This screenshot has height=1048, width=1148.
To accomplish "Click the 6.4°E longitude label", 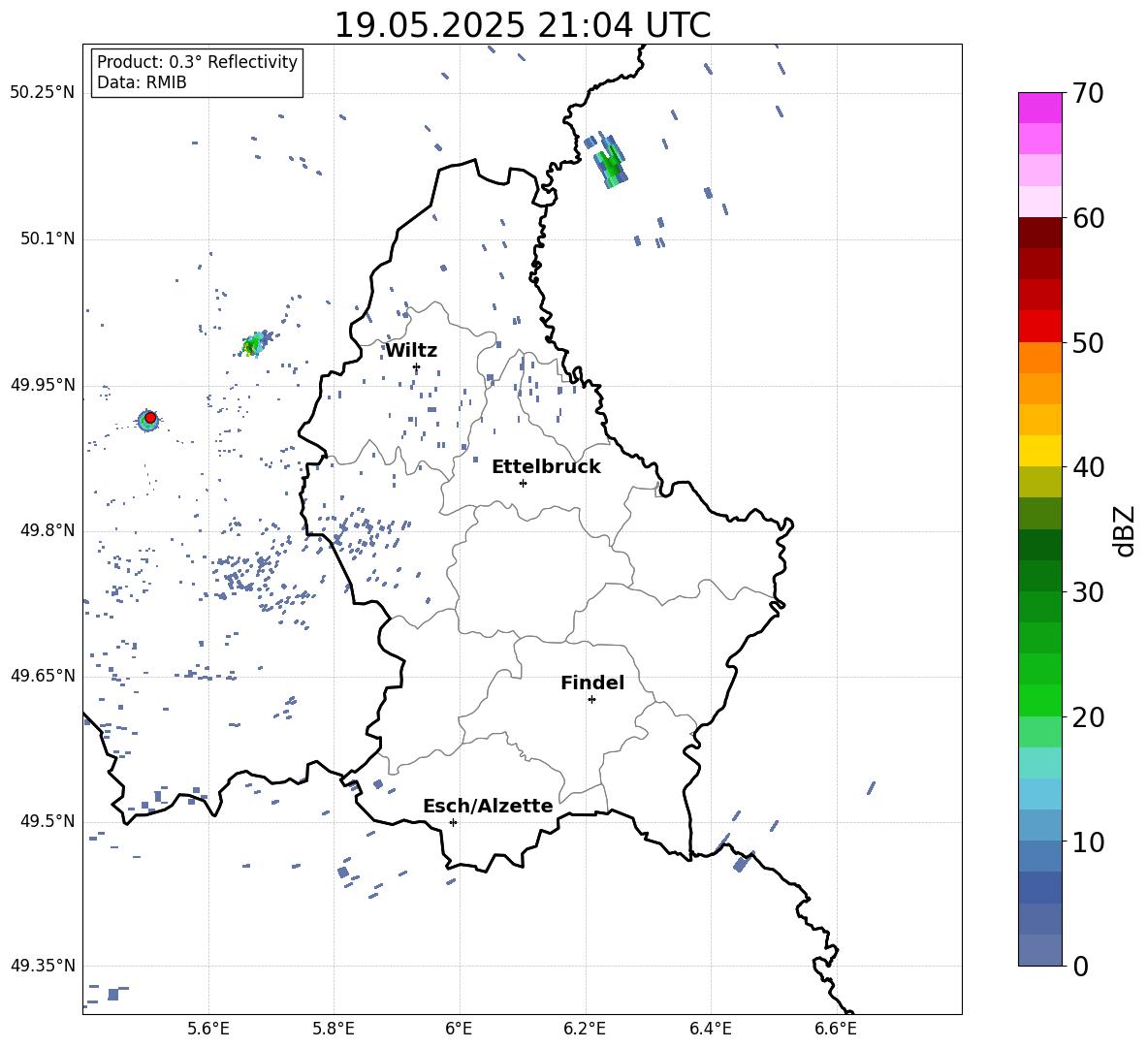I will (x=710, y=1029).
